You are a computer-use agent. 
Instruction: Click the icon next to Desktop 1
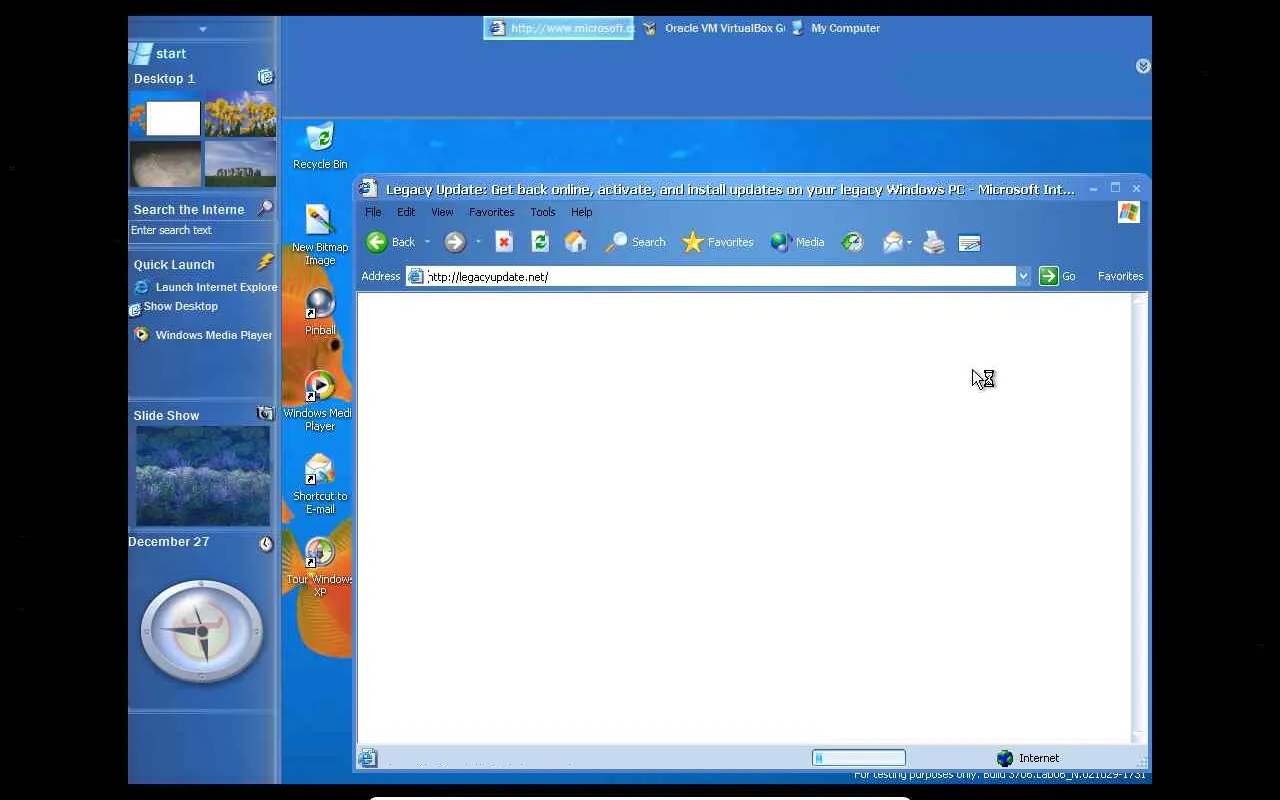[x=265, y=77]
